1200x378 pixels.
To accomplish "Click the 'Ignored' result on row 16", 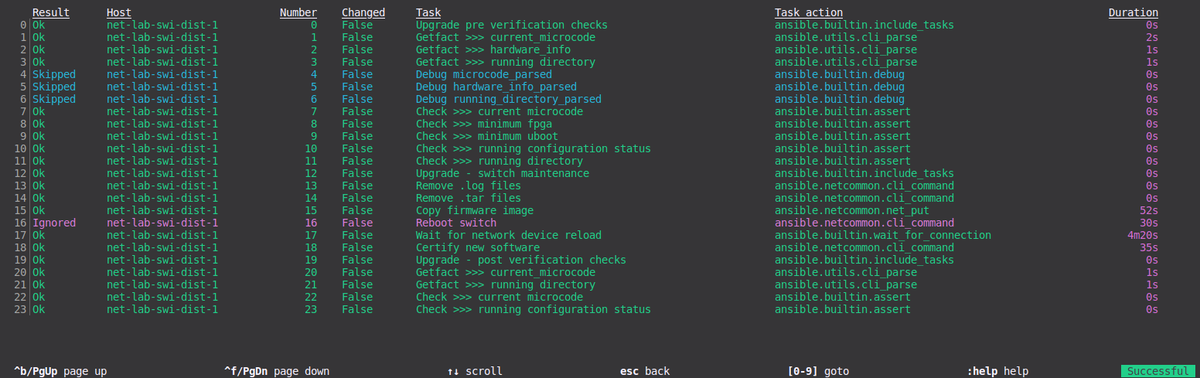I will pos(54,222).
